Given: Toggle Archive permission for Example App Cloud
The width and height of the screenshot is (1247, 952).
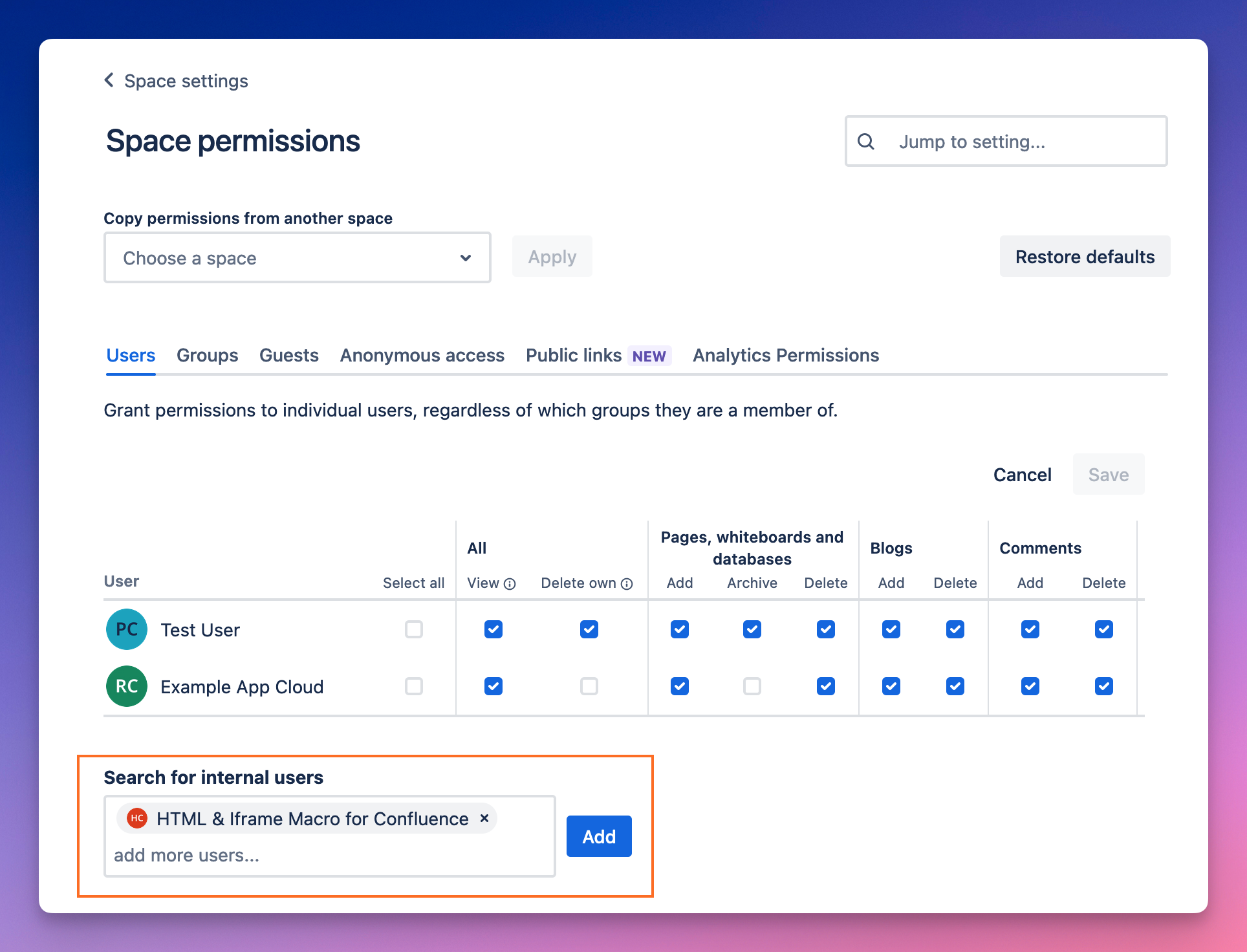Looking at the screenshot, I should (x=752, y=686).
